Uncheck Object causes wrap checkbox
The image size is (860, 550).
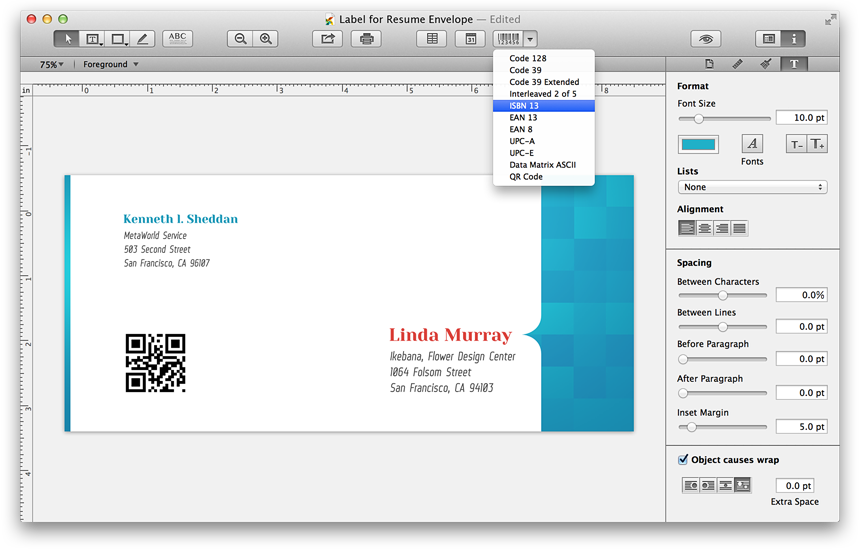tap(683, 460)
